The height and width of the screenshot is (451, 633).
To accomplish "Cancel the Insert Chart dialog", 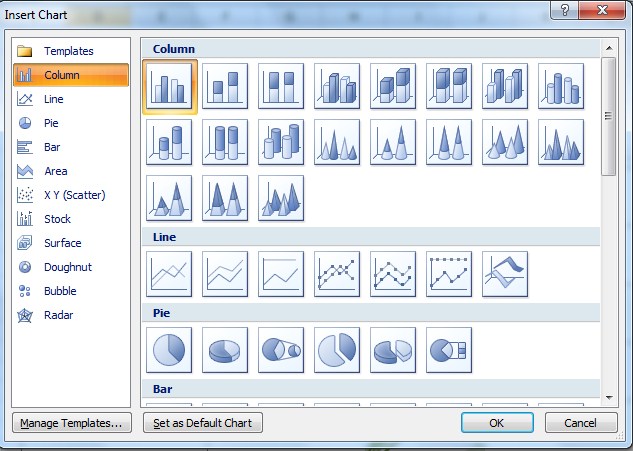I will tap(581, 423).
